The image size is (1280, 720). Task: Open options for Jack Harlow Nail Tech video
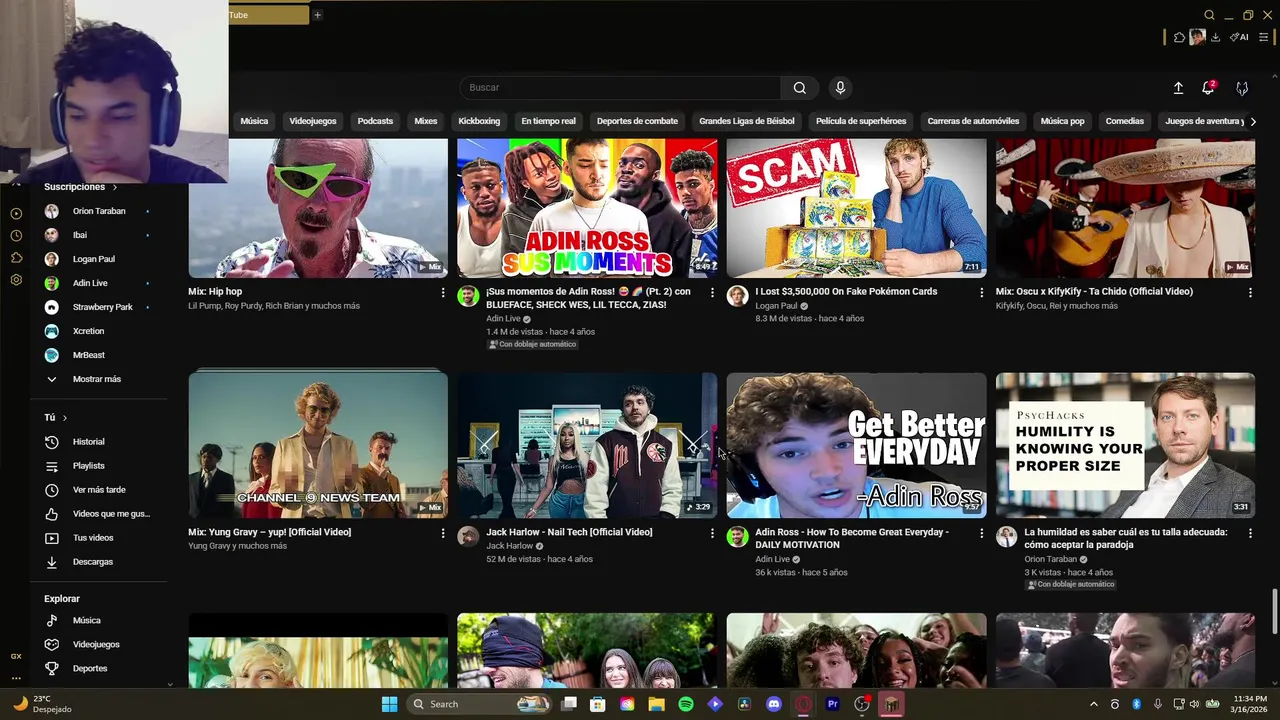coord(712,533)
